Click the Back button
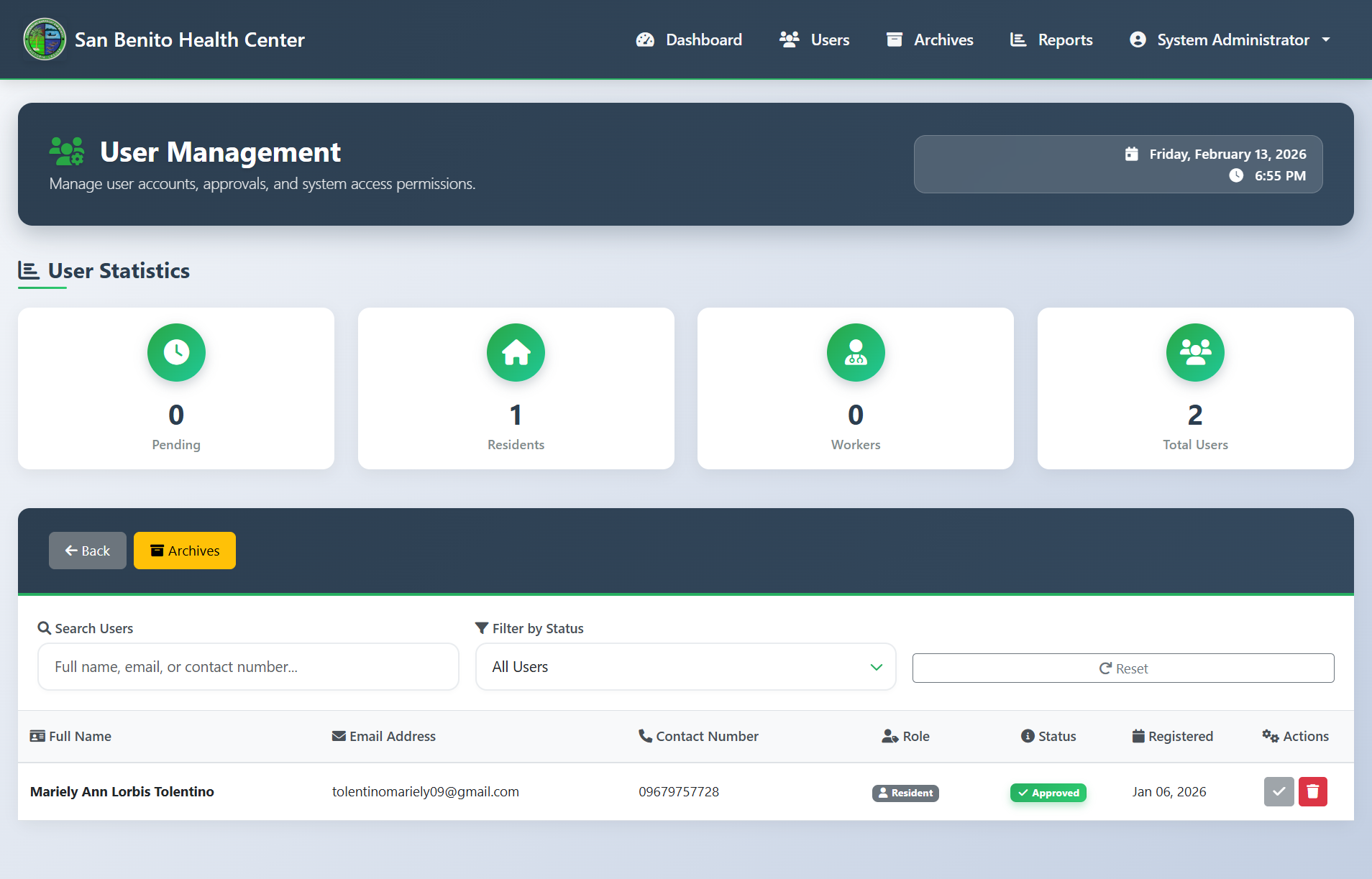Image resolution: width=1372 pixels, height=879 pixels. (x=87, y=550)
